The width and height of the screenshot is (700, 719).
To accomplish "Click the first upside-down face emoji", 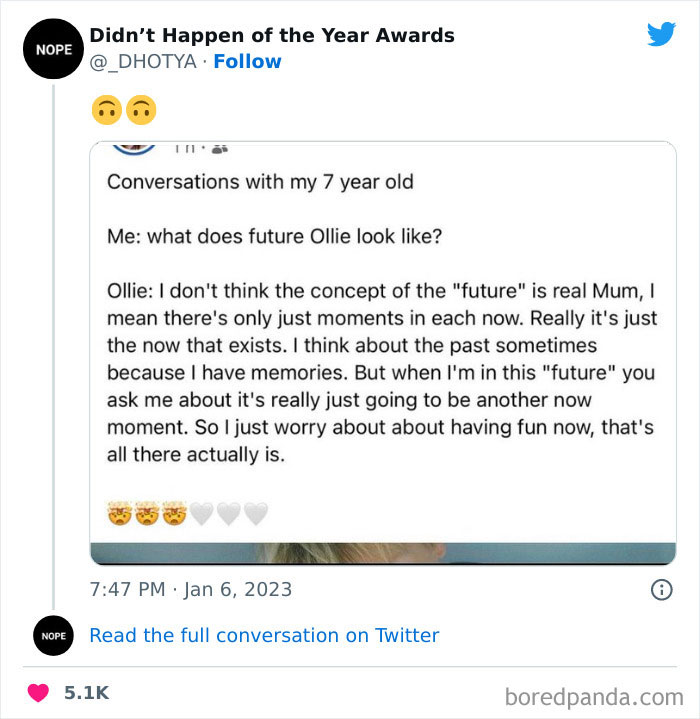I will click(x=107, y=110).
